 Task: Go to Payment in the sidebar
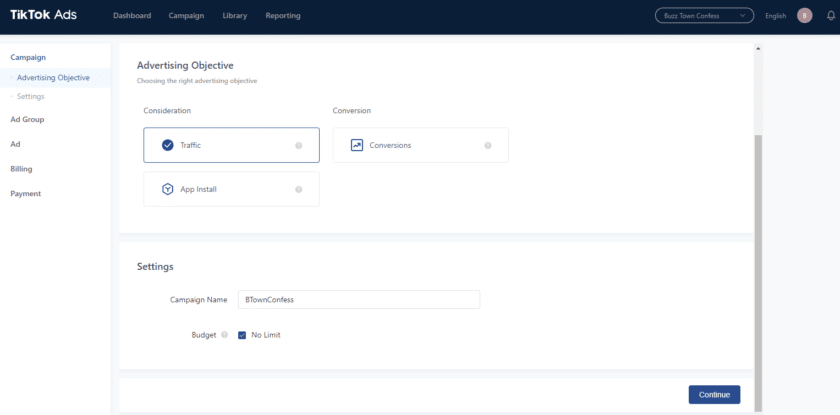(26, 193)
